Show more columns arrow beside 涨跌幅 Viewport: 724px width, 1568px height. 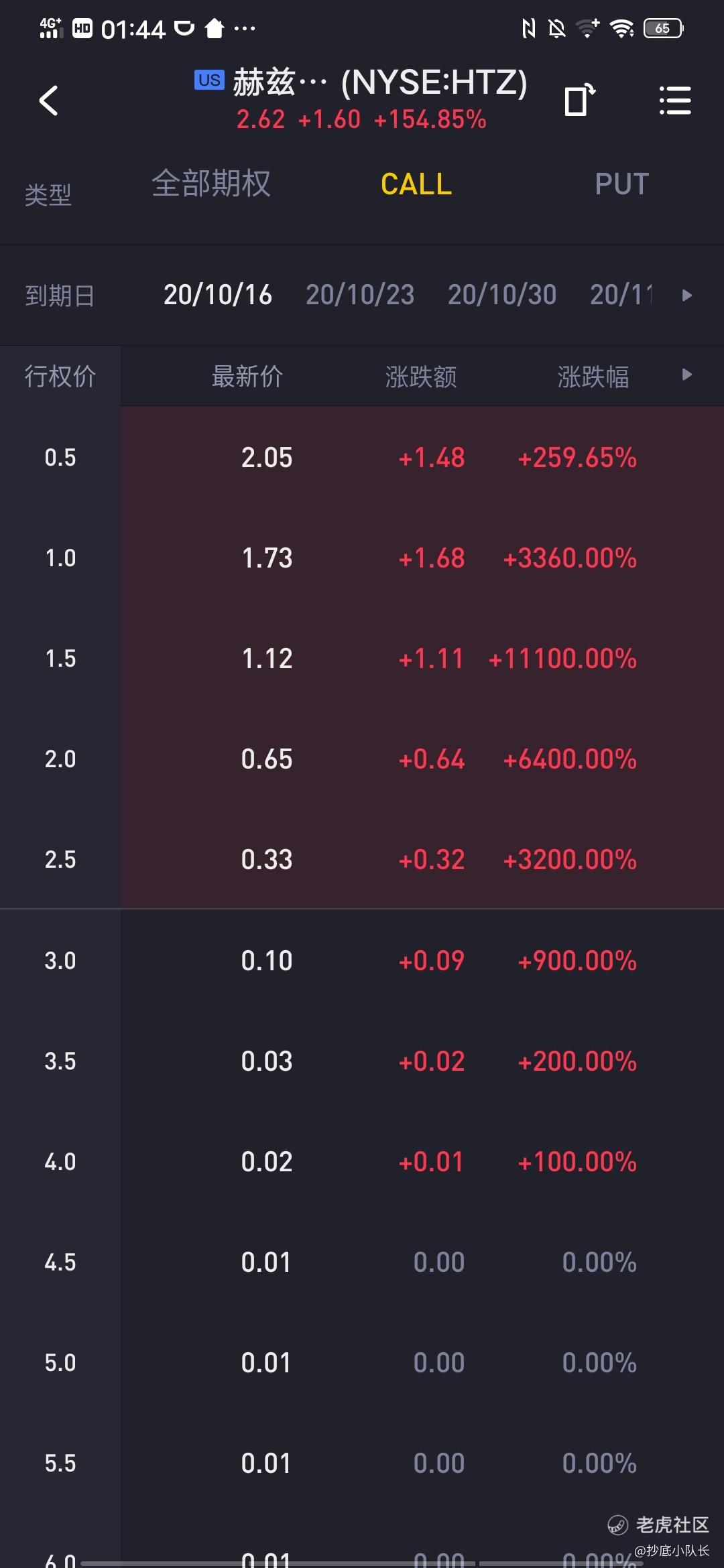[x=686, y=375]
